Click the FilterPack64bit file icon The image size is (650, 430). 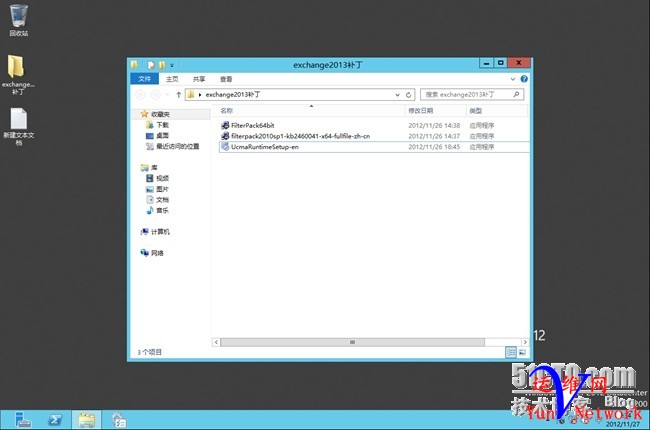pos(225,125)
